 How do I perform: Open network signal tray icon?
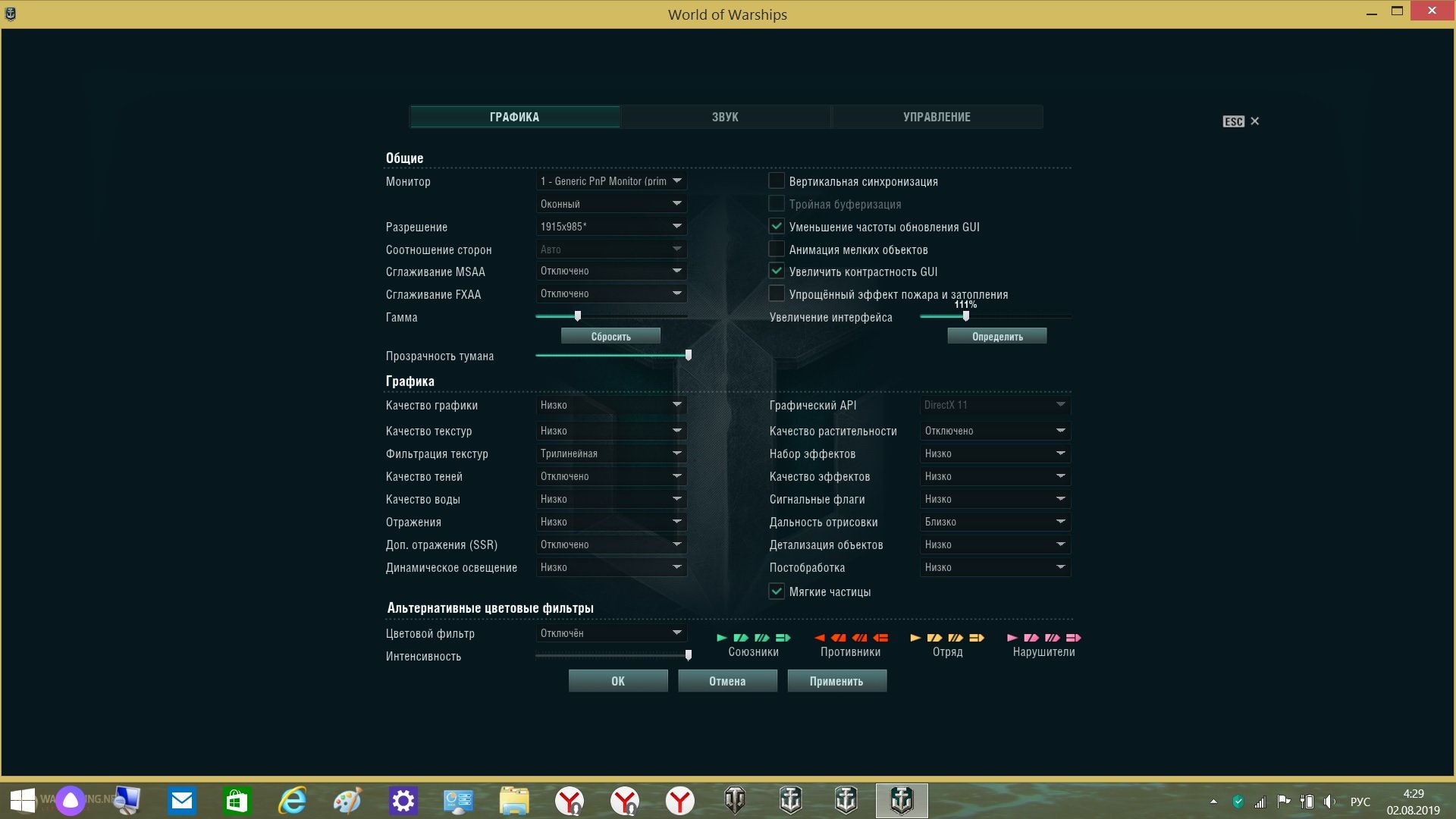coord(1260,802)
